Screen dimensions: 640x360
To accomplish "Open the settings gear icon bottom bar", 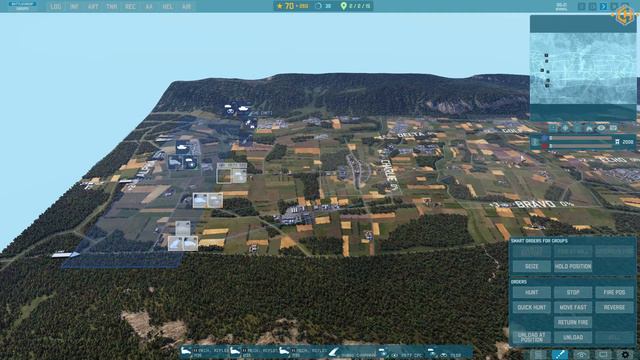I will pyautogui.click(x=625, y=355).
